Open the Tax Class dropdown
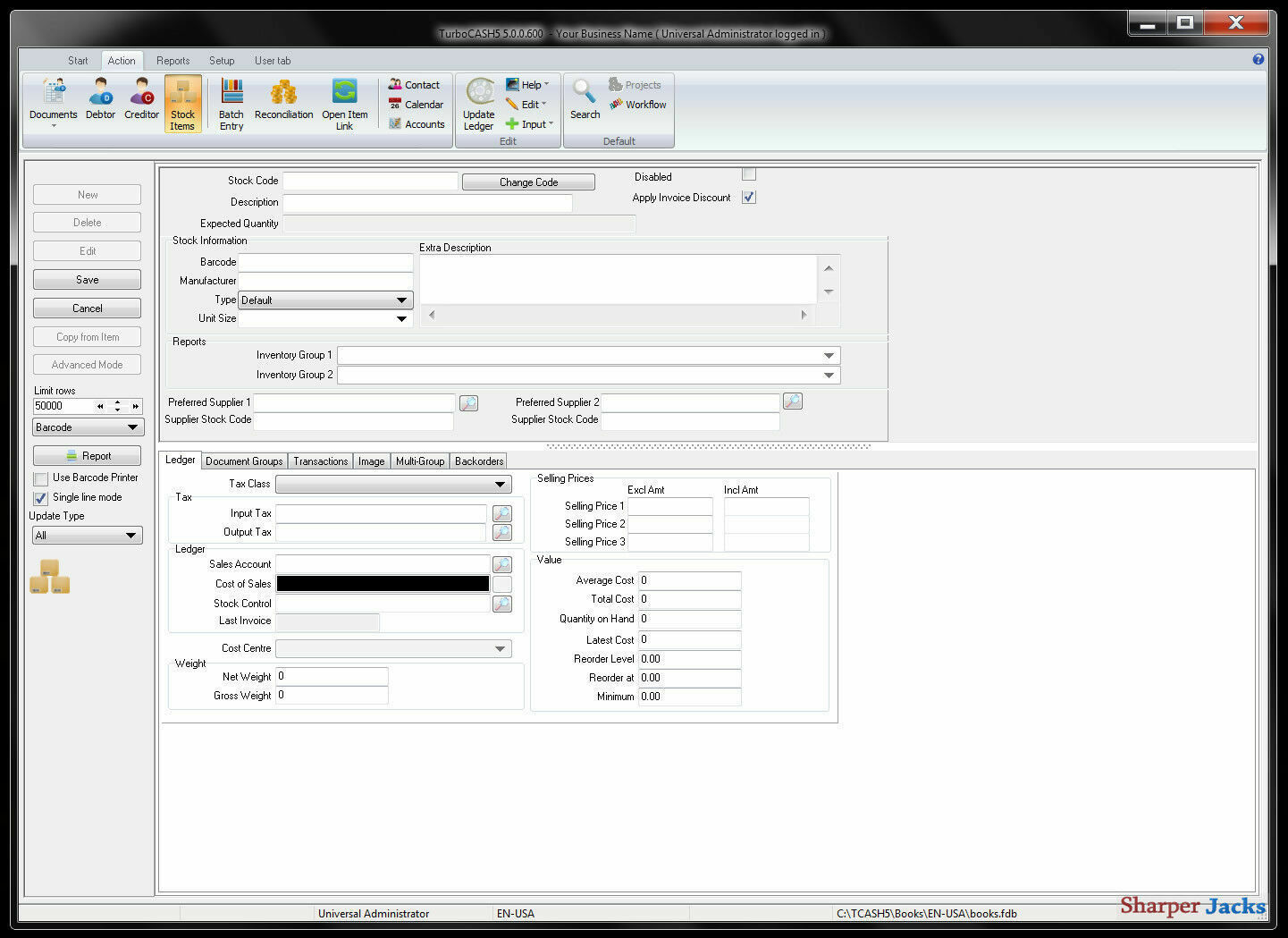 pos(393,485)
